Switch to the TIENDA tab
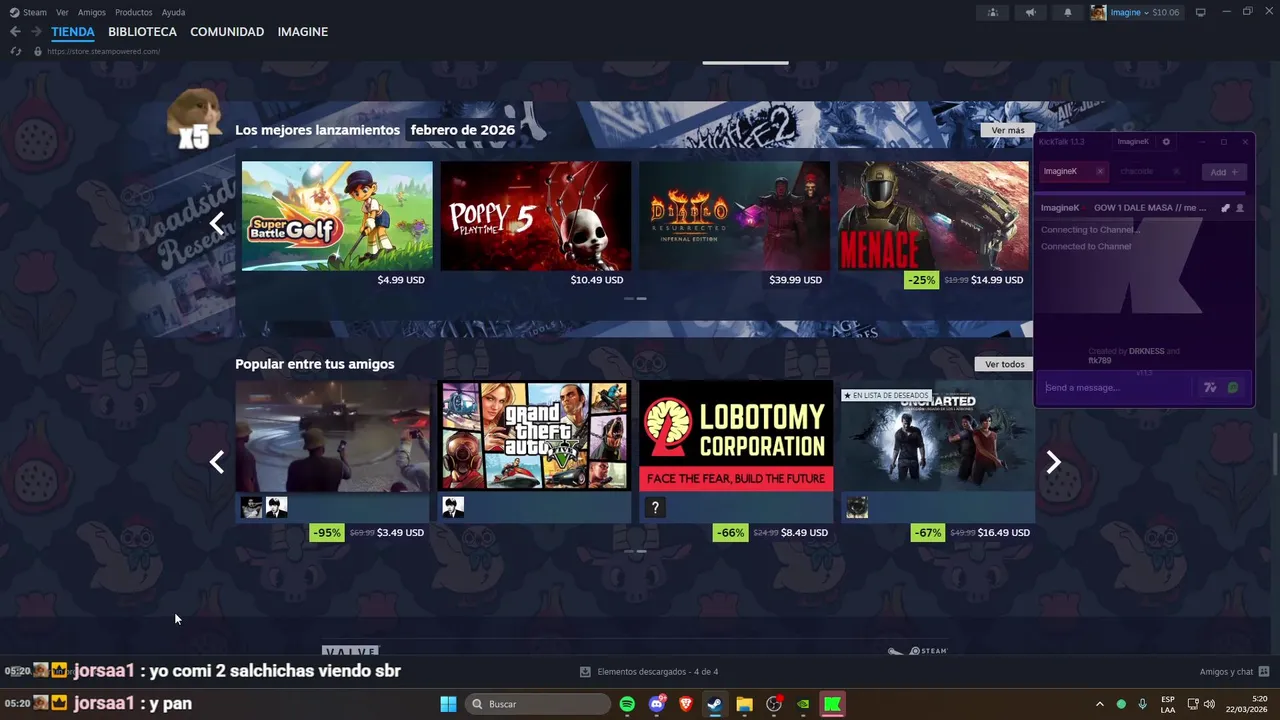 [x=73, y=32]
